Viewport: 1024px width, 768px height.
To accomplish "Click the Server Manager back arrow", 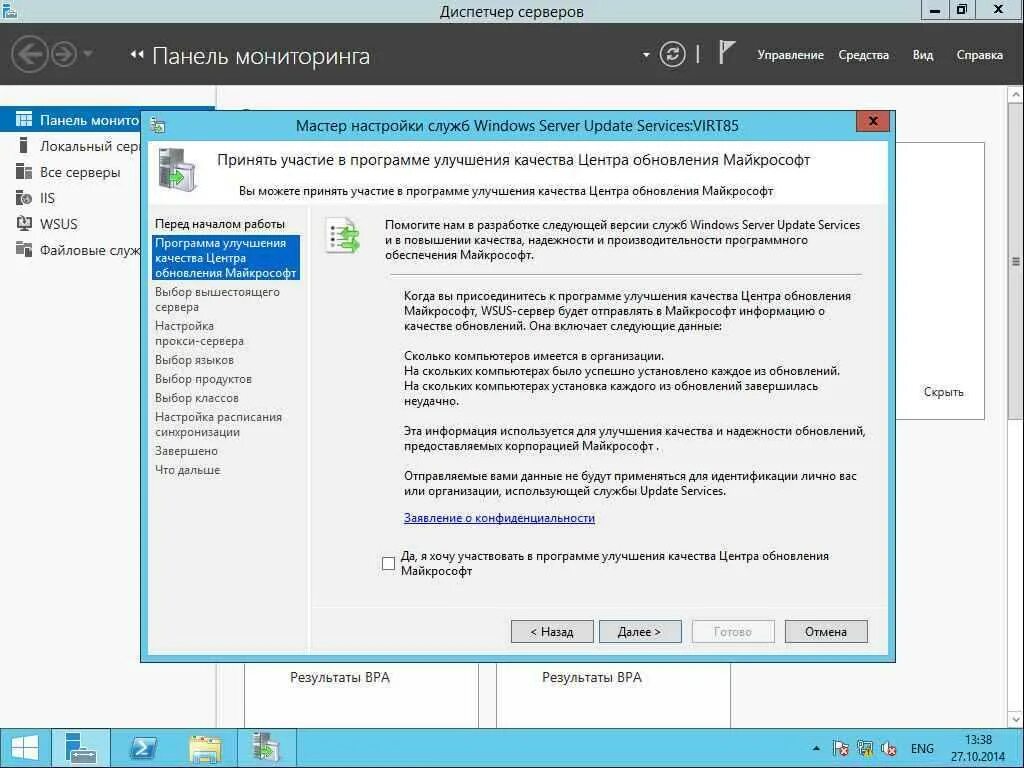I will pos(29,54).
